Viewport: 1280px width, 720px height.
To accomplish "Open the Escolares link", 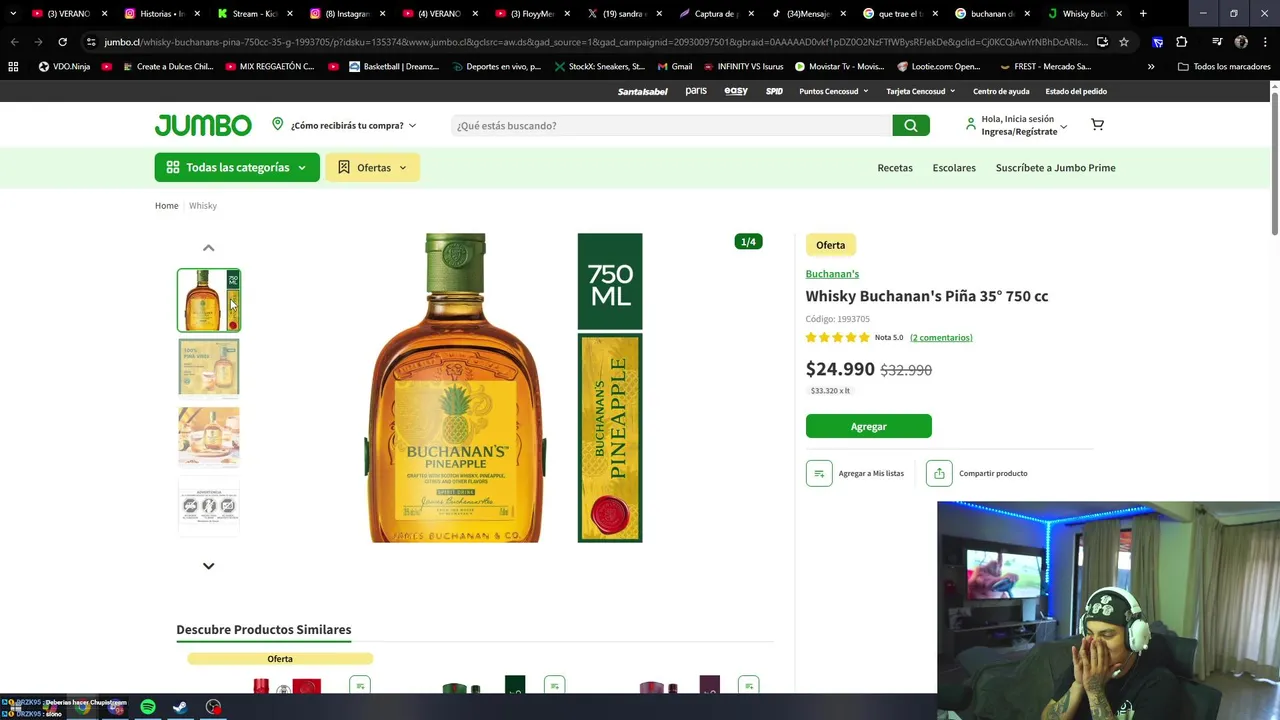I will point(954,168).
